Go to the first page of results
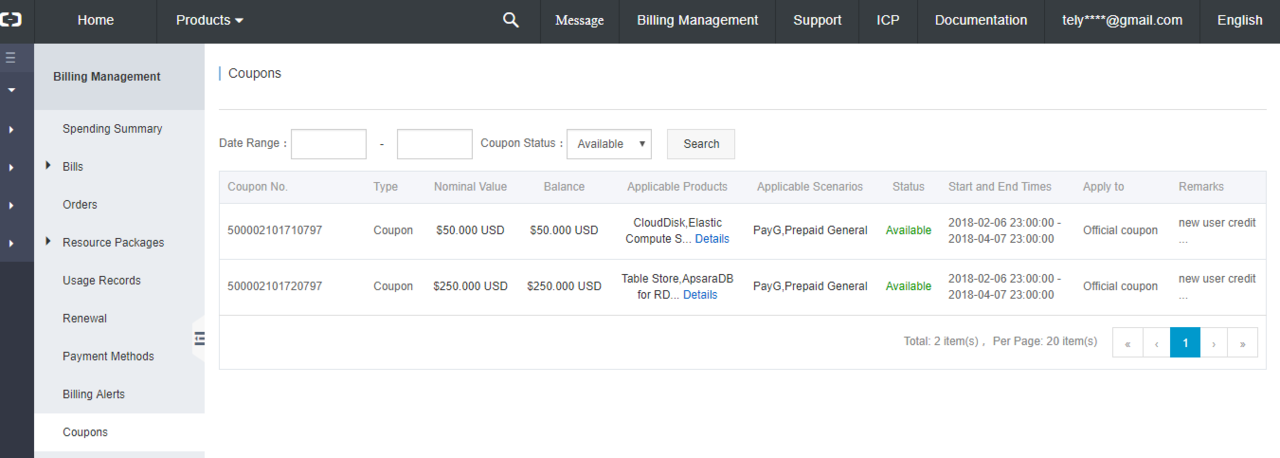Viewport: 1280px width, 458px height. (1127, 342)
